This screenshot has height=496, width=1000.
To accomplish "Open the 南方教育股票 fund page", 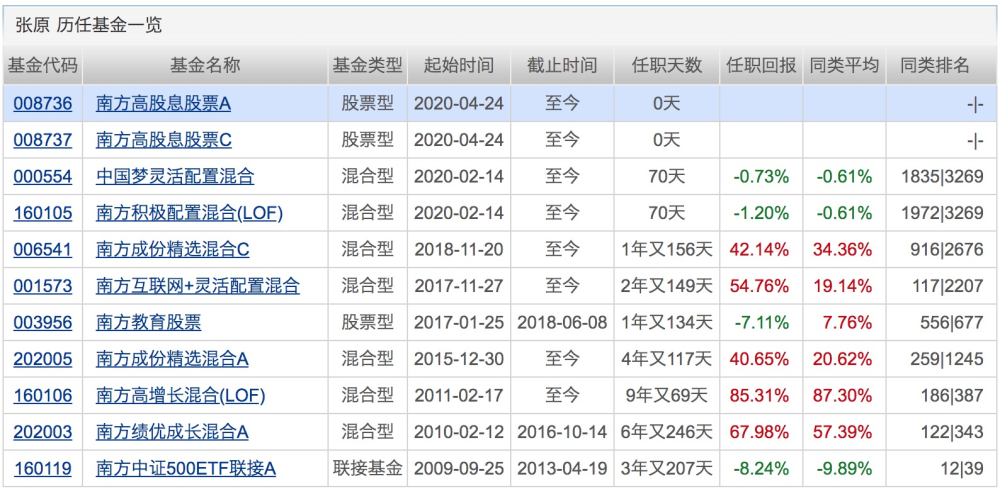I will tap(149, 323).
